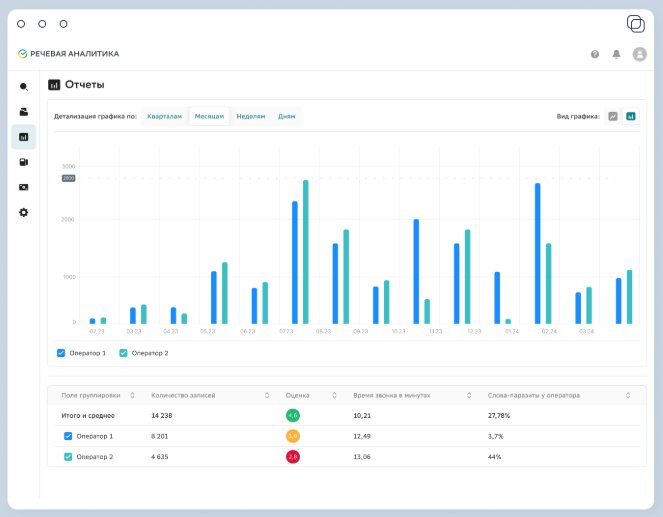Click the red rating badge of Оператор 2
This screenshot has height=517, width=663.
pyautogui.click(x=293, y=457)
